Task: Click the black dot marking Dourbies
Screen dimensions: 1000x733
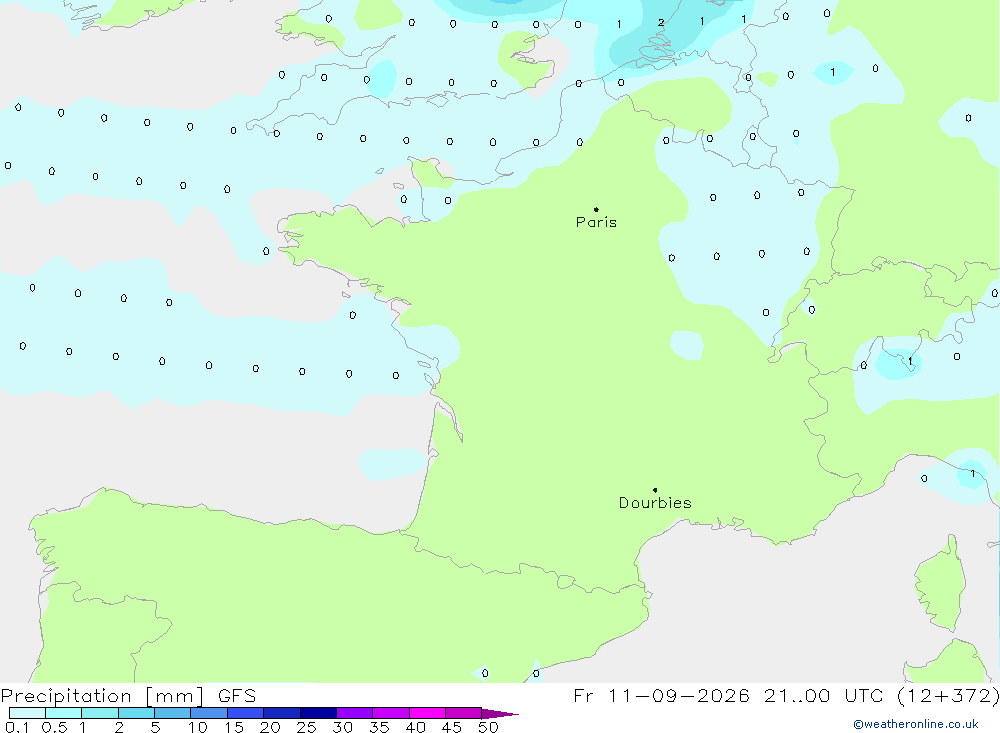Action: pos(655,490)
